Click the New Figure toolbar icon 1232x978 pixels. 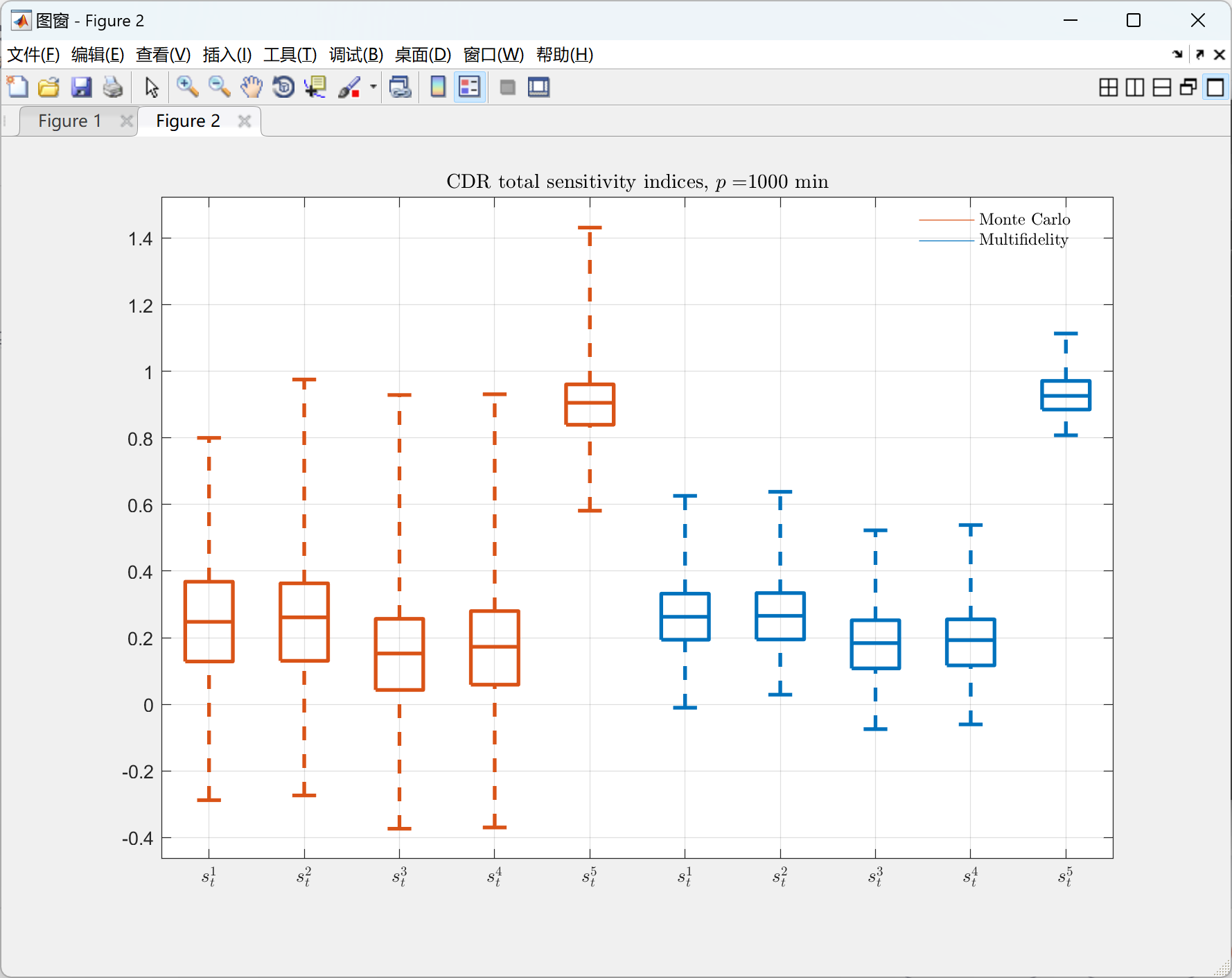[17, 87]
